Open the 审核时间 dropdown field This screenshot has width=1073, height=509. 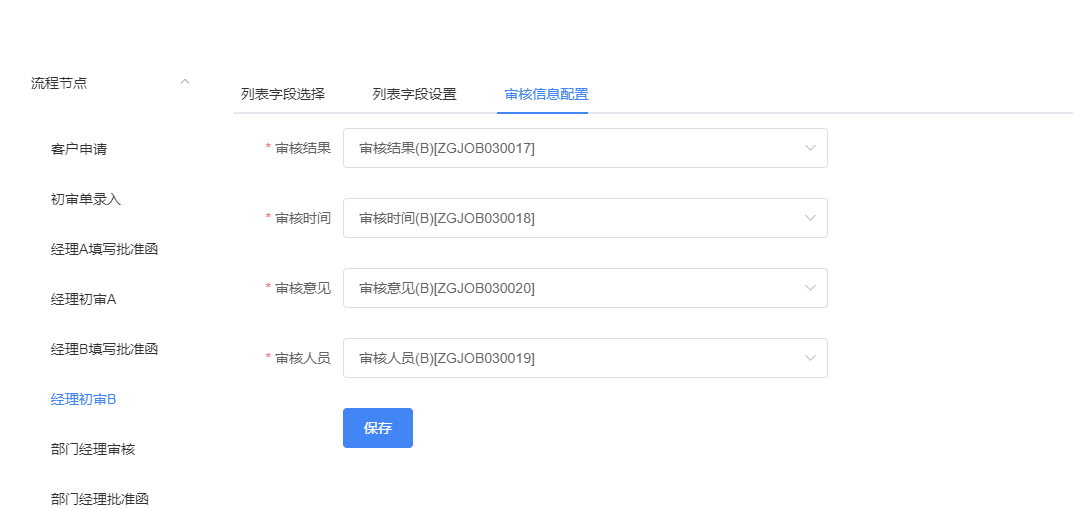pyautogui.click(x=585, y=218)
